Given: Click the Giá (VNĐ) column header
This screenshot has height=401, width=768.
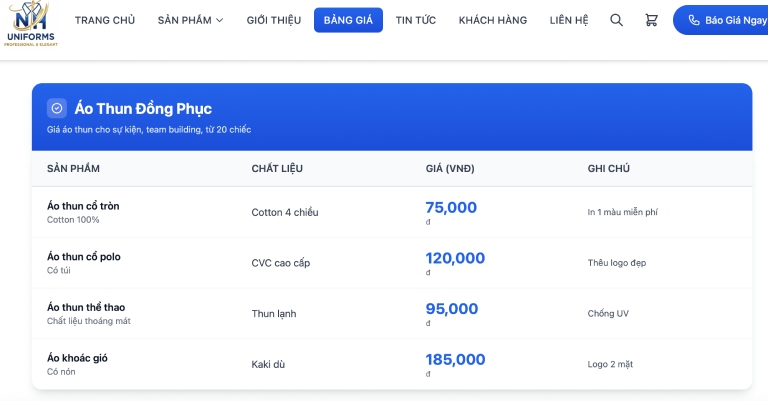Looking at the screenshot, I should coord(450,168).
